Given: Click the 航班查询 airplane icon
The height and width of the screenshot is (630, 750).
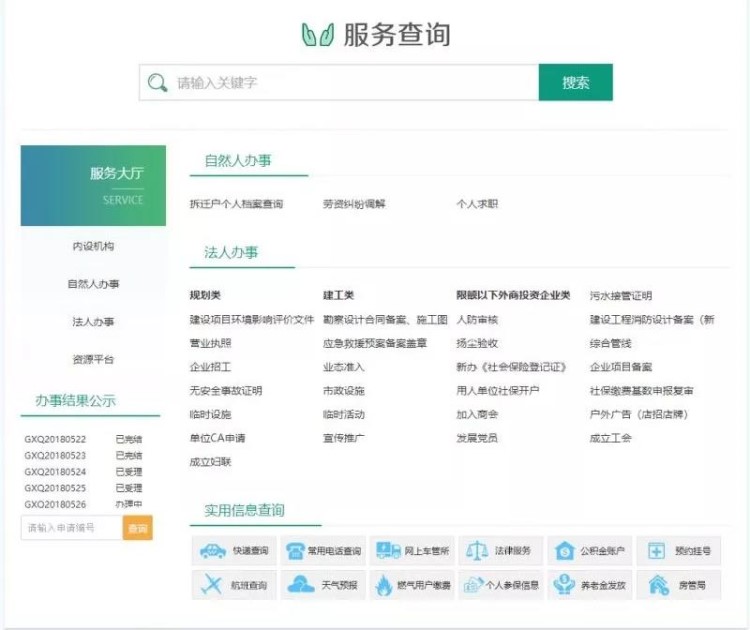Looking at the screenshot, I should coord(211,584).
